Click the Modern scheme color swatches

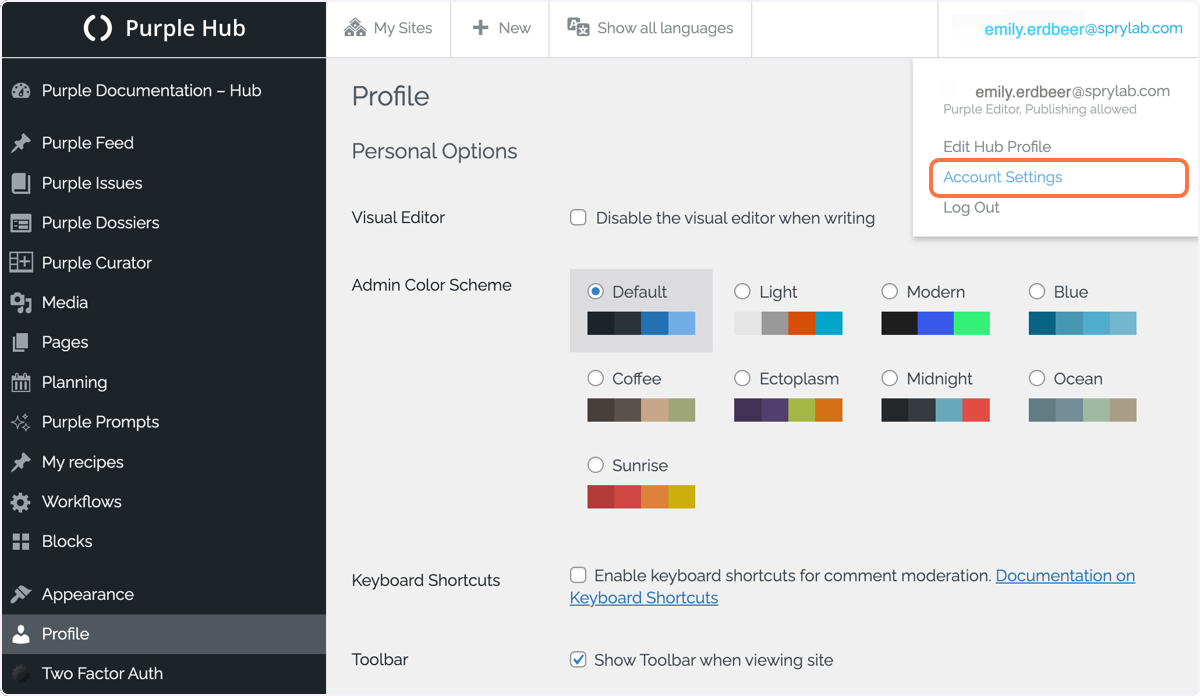[936, 323]
